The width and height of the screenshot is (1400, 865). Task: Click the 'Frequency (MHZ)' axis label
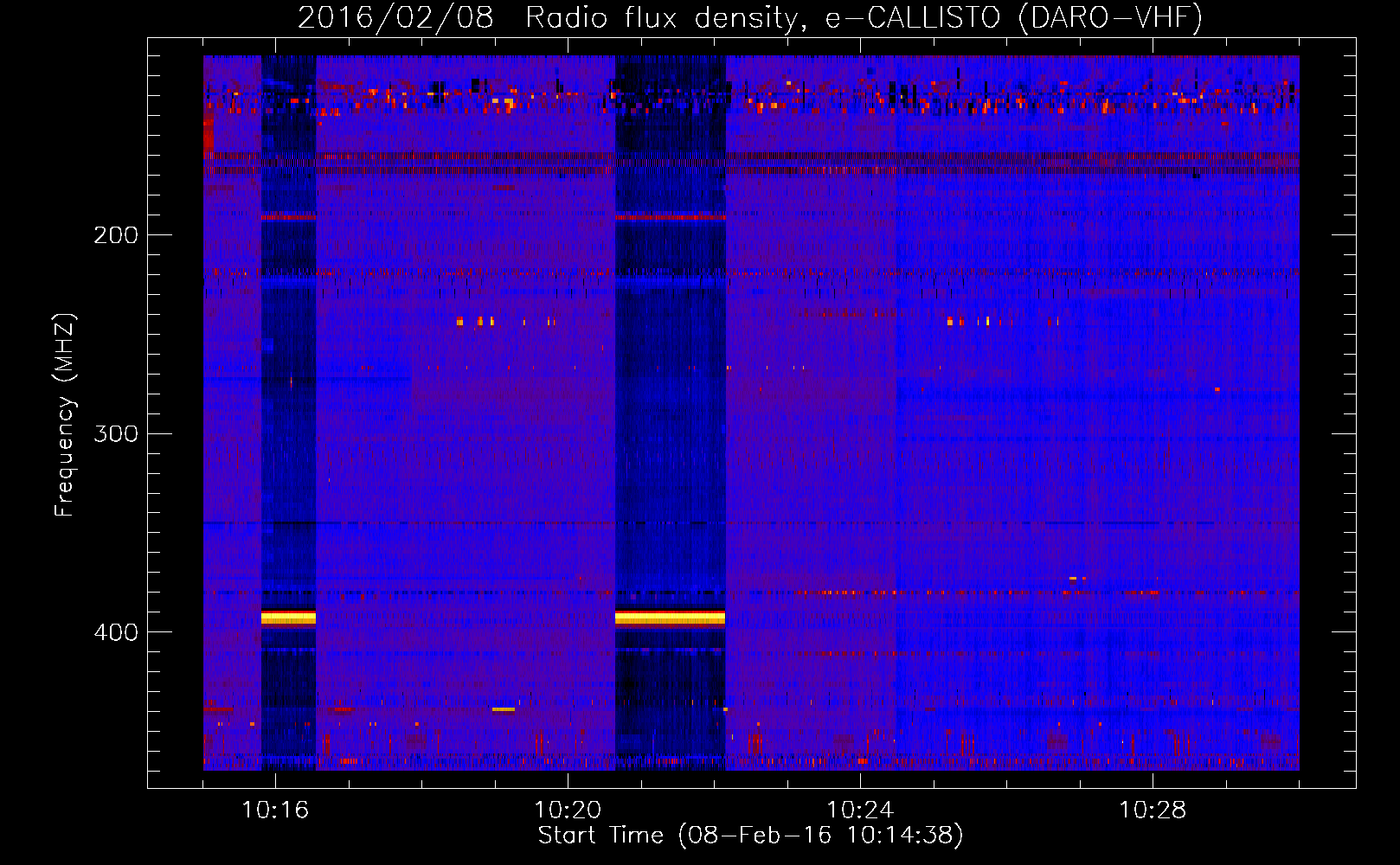coord(65,415)
